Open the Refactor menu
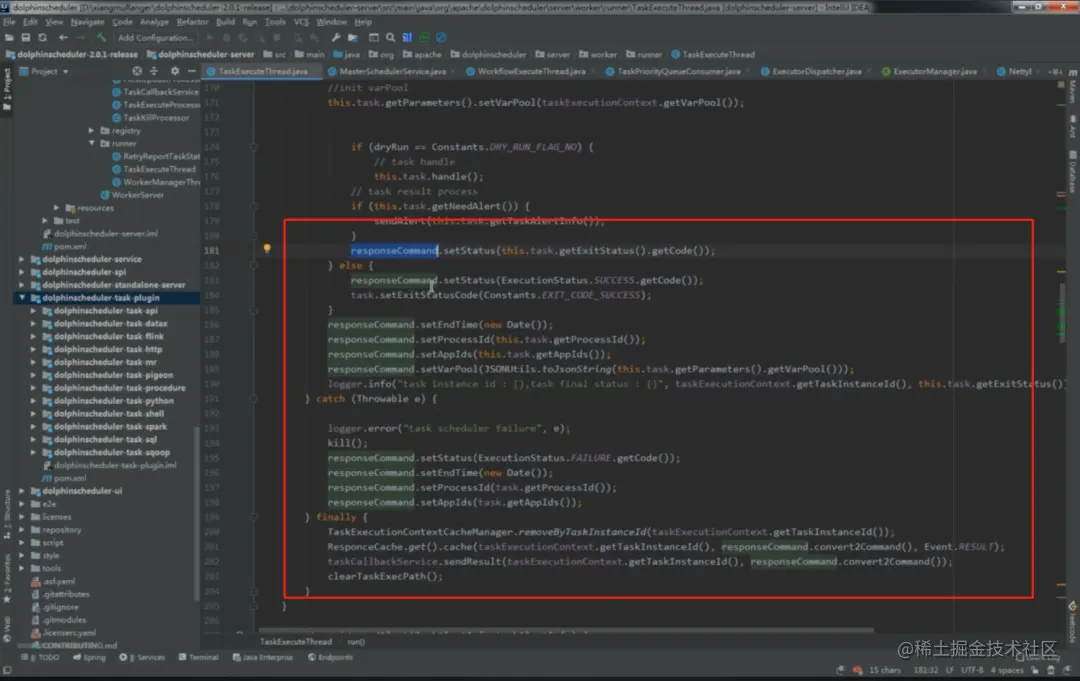The width and height of the screenshot is (1080, 681). tap(192, 22)
